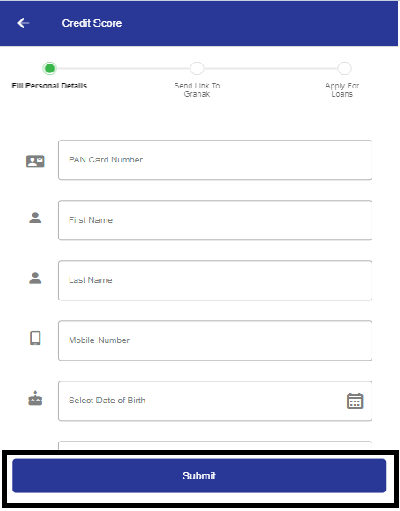Focus the PAN Card Number field

click(215, 160)
